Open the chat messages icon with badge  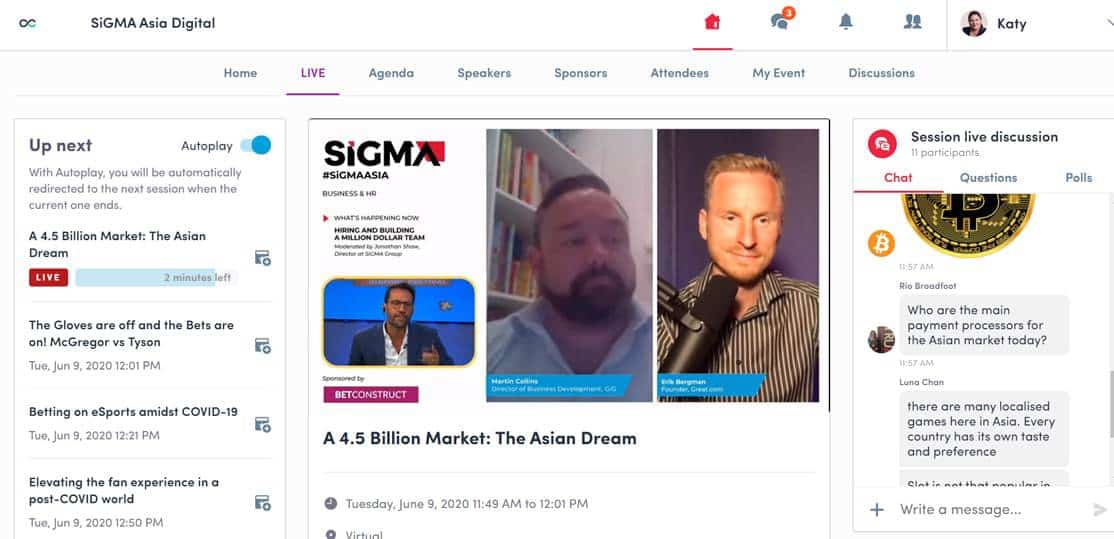(x=781, y=20)
